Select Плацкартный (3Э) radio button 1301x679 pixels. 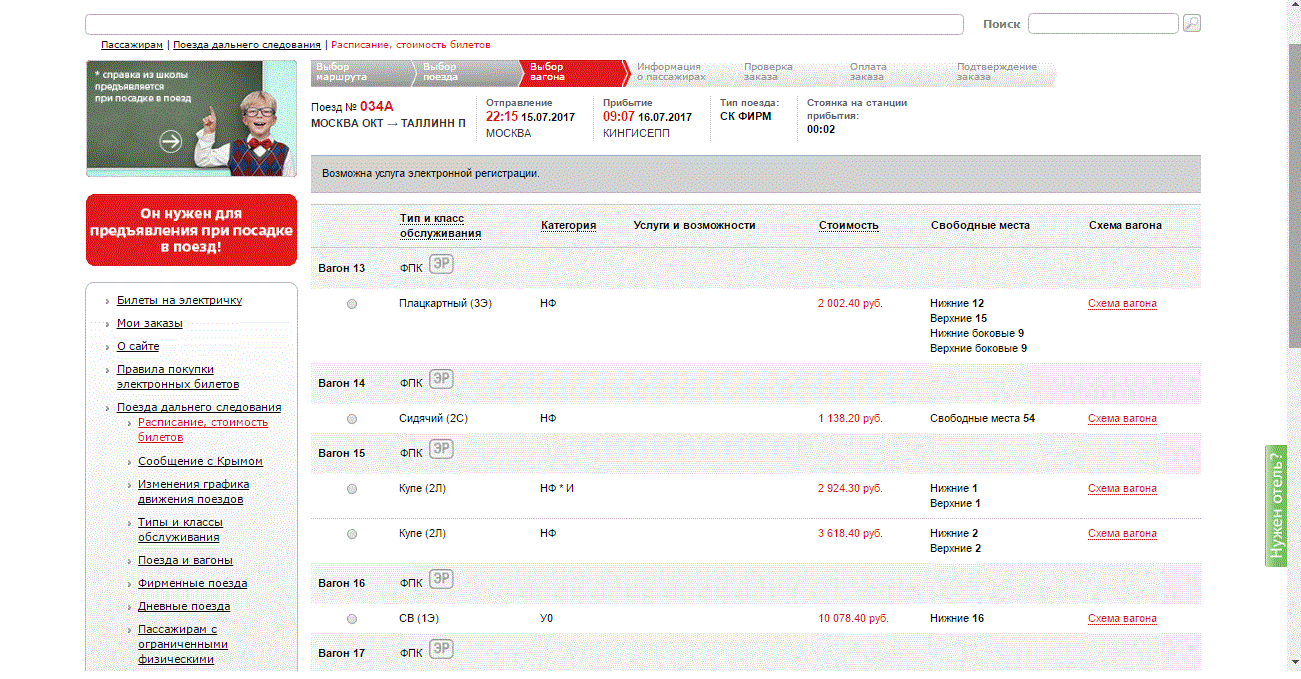(352, 304)
